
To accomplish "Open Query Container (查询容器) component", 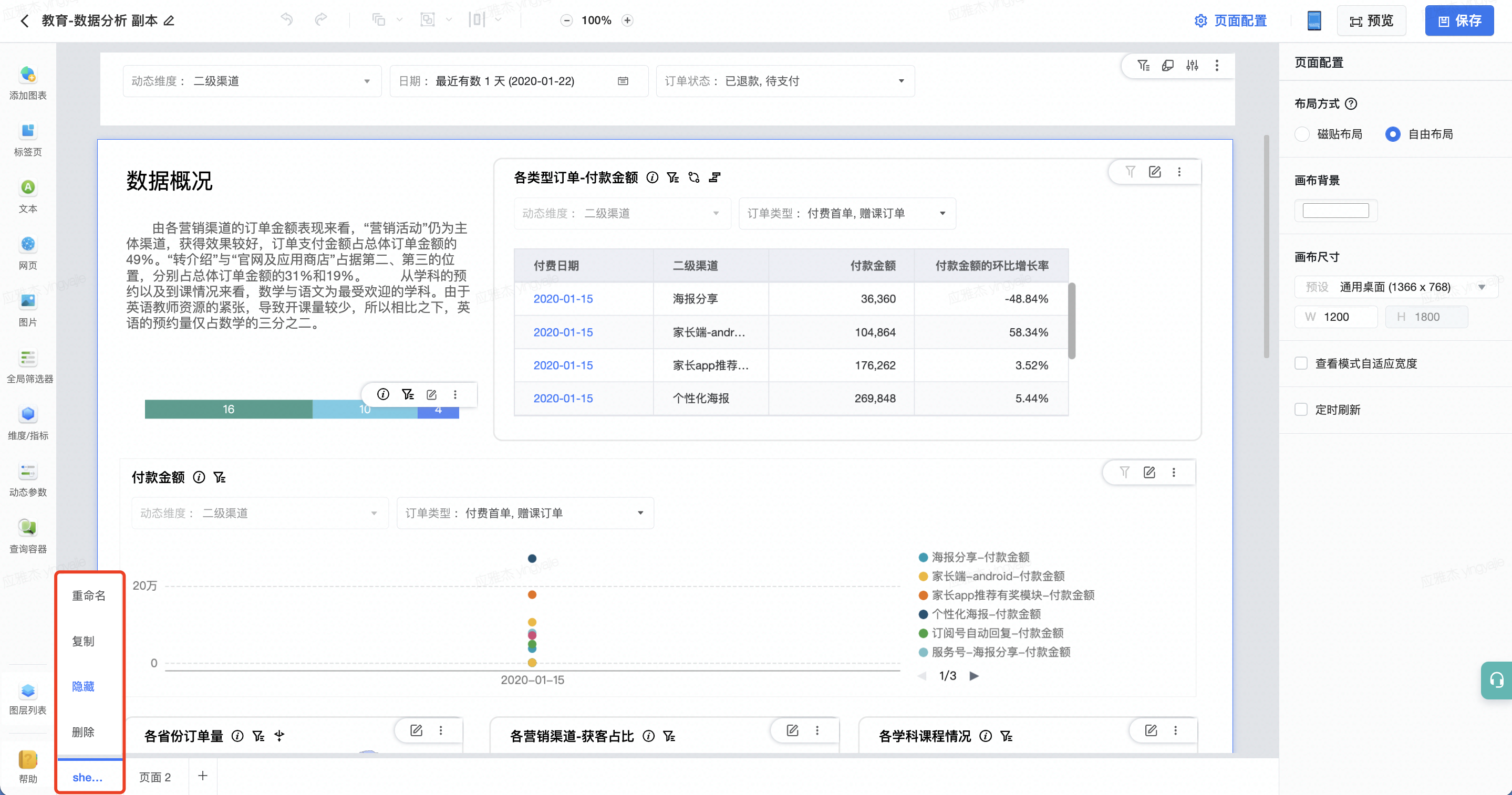I will [28, 537].
